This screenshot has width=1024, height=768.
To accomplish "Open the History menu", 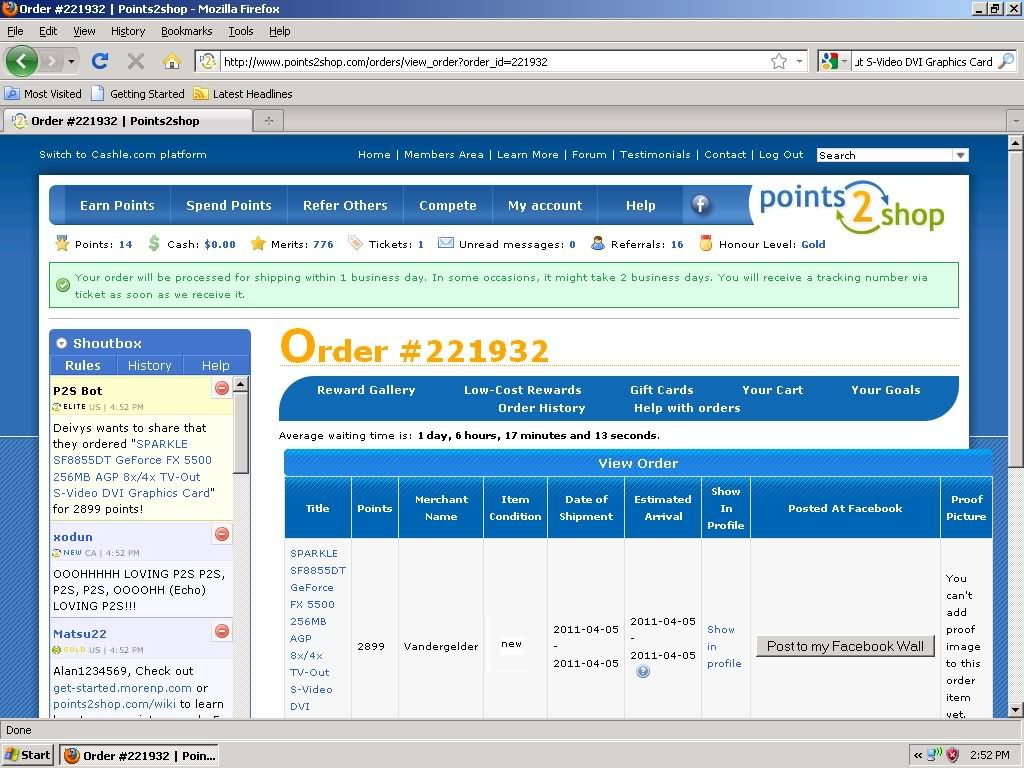I will 128,31.
